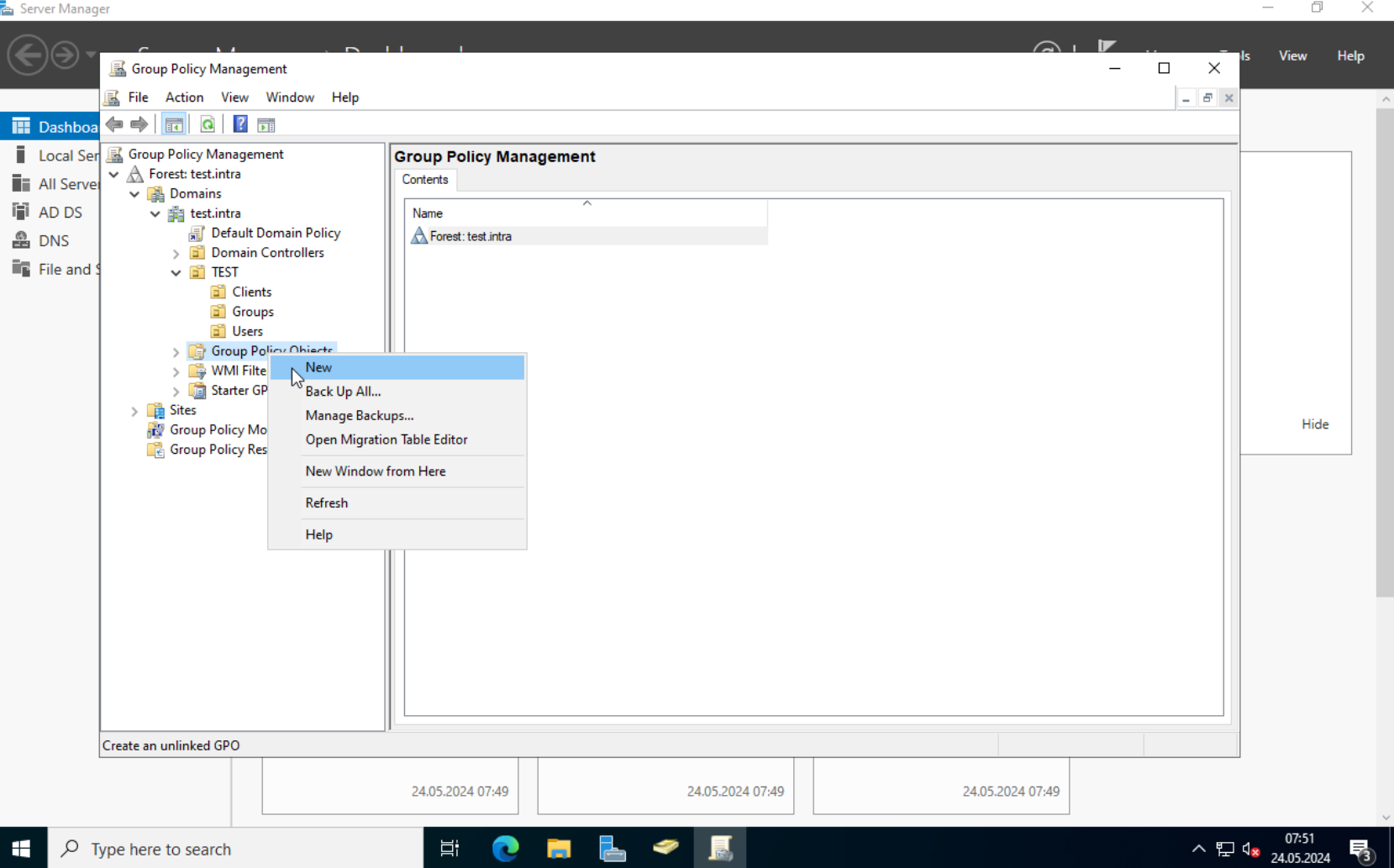Click the Forest: test.intra row in Contents list
Screen dimensions: 1394x868
tap(587, 236)
